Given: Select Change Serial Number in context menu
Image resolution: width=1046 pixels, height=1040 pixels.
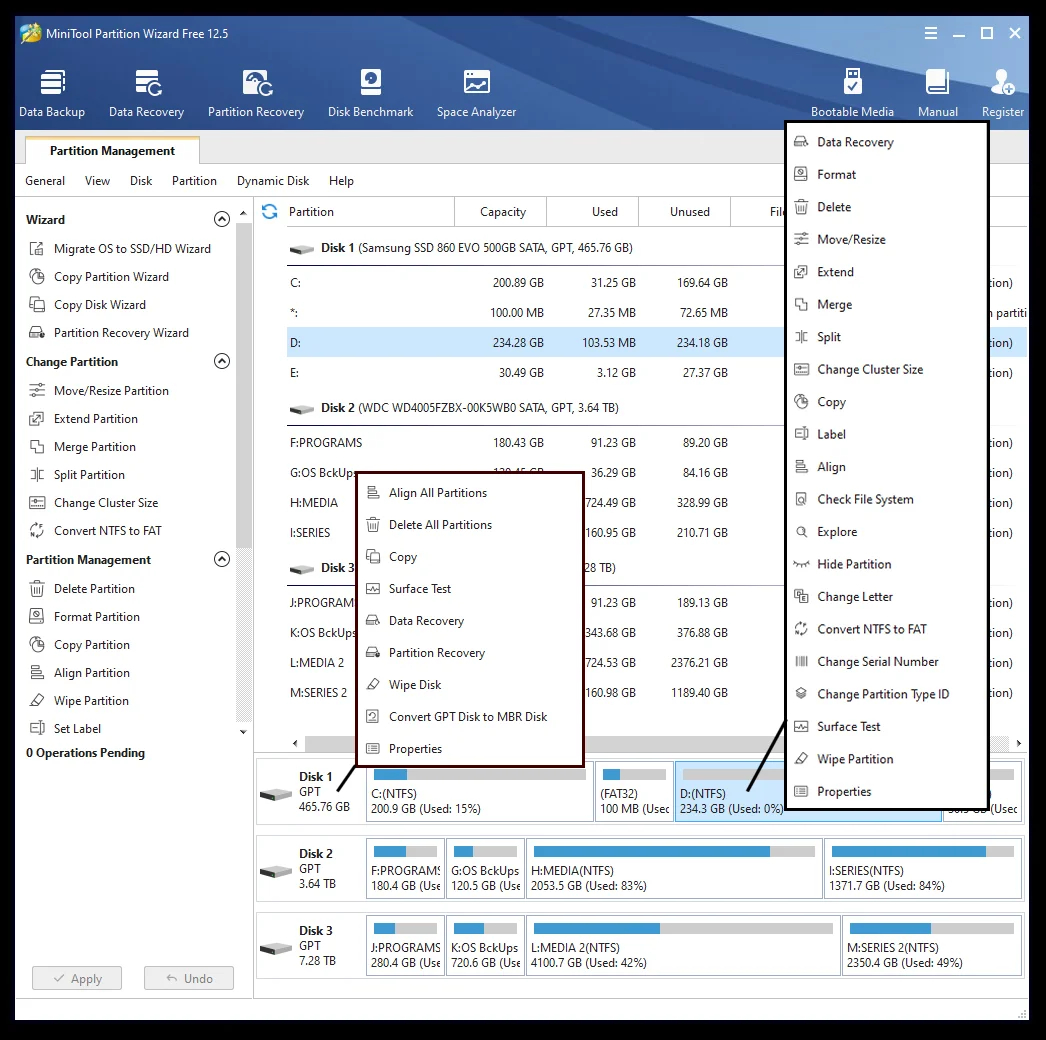Looking at the screenshot, I should click(x=887, y=662).
